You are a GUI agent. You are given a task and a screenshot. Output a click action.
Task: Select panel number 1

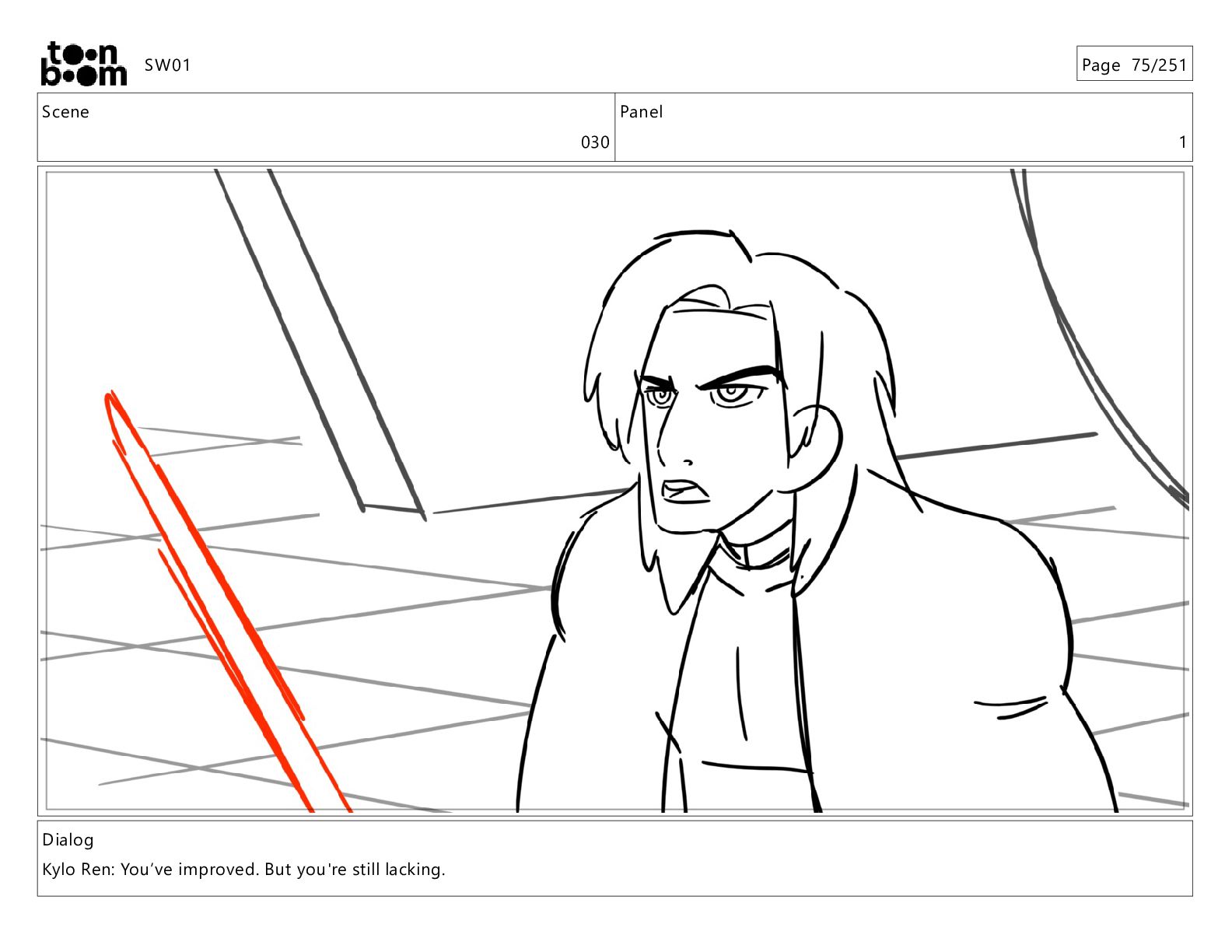1182,142
